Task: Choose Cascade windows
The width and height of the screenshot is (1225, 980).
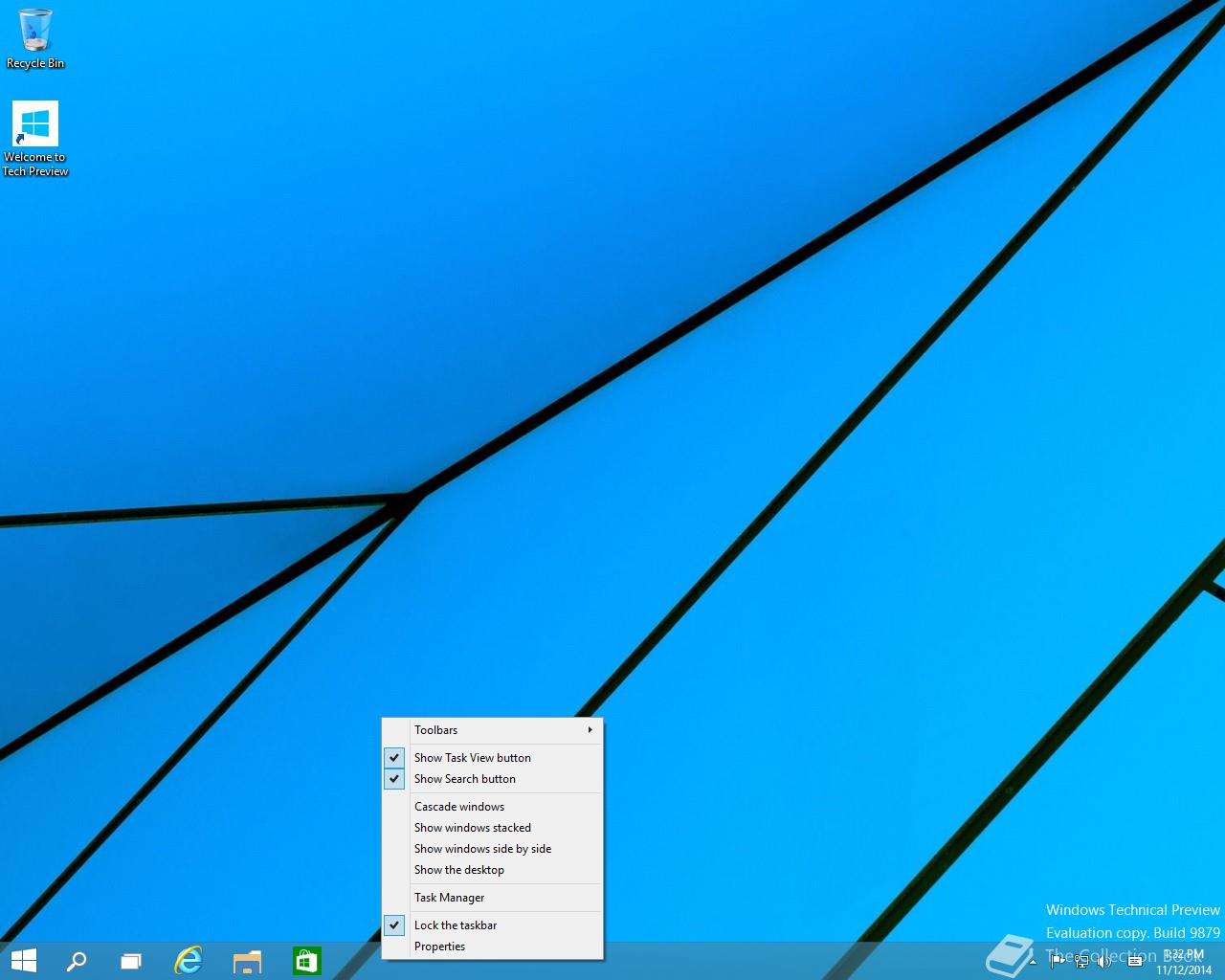Action: tap(493, 807)
